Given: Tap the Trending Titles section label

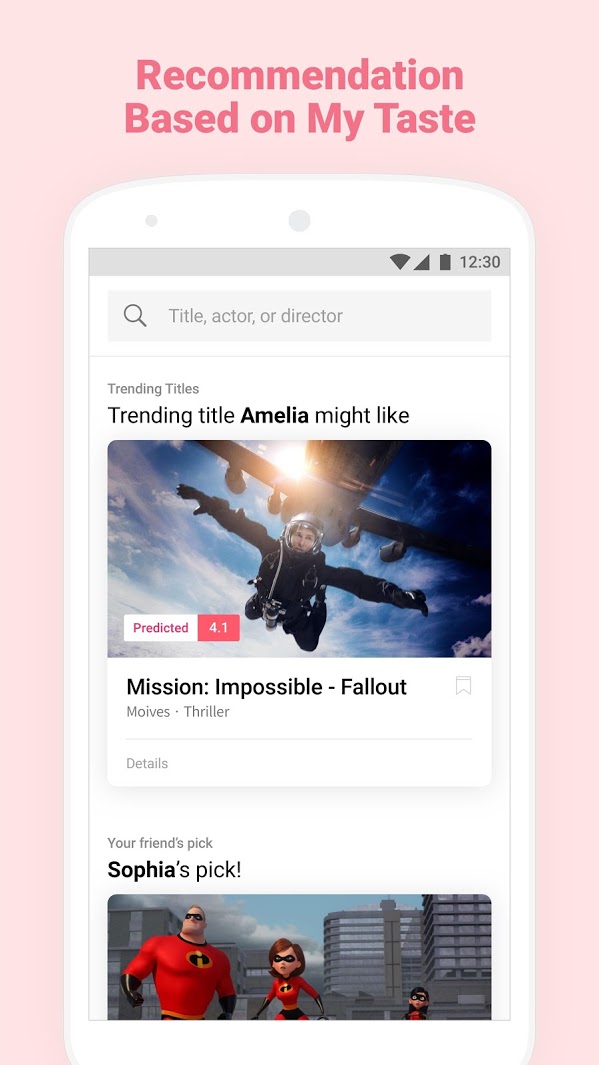Looking at the screenshot, I should click(153, 389).
